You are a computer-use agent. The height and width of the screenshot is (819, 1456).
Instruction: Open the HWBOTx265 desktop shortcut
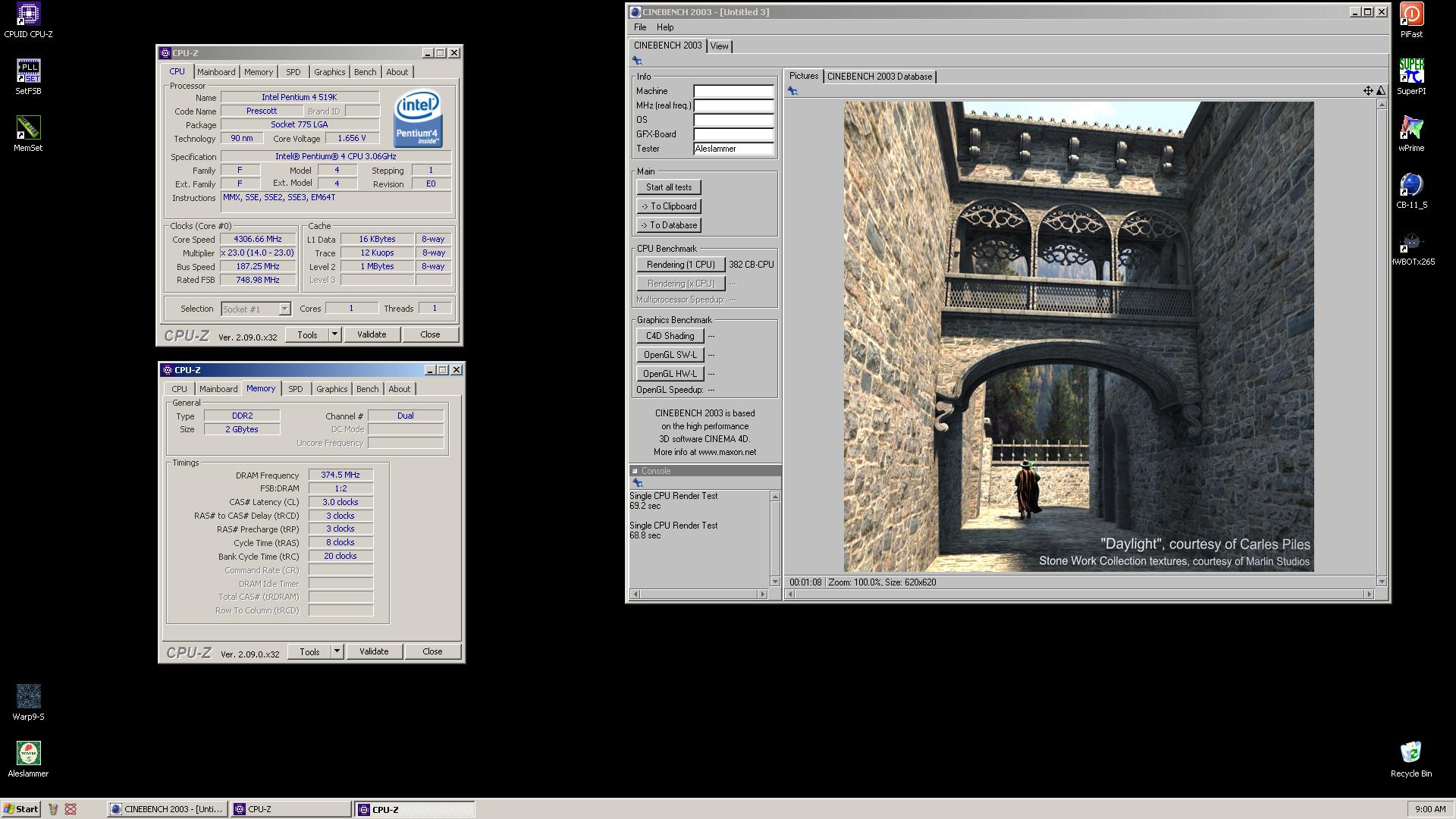coord(1411,247)
